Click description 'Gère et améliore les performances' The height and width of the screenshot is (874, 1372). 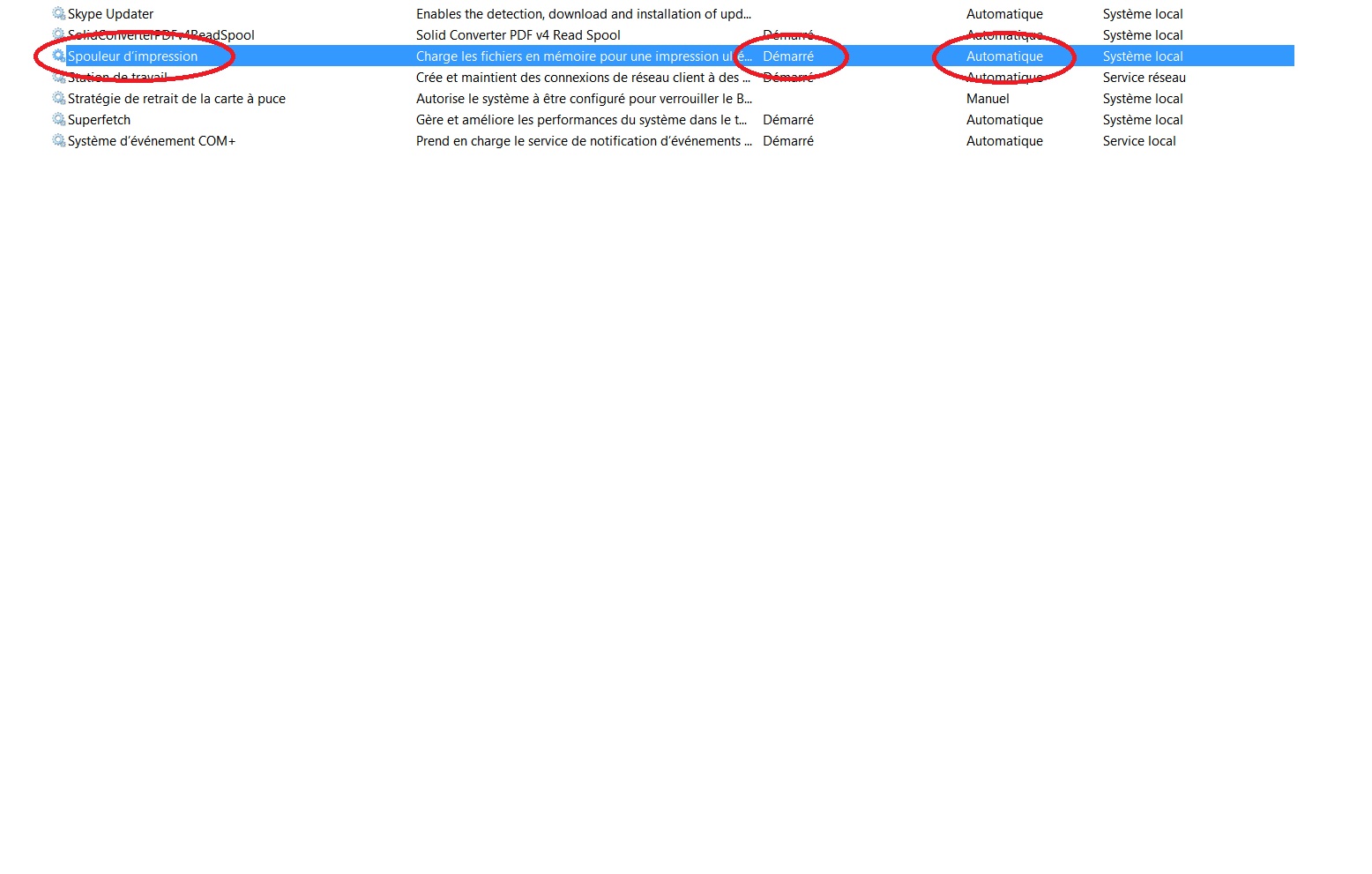[581, 120]
